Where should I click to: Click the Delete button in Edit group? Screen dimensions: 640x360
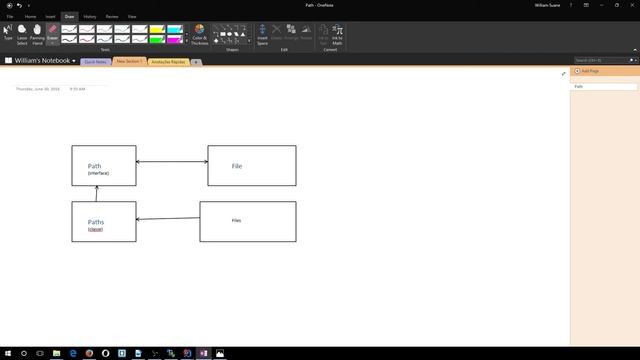(x=276, y=32)
